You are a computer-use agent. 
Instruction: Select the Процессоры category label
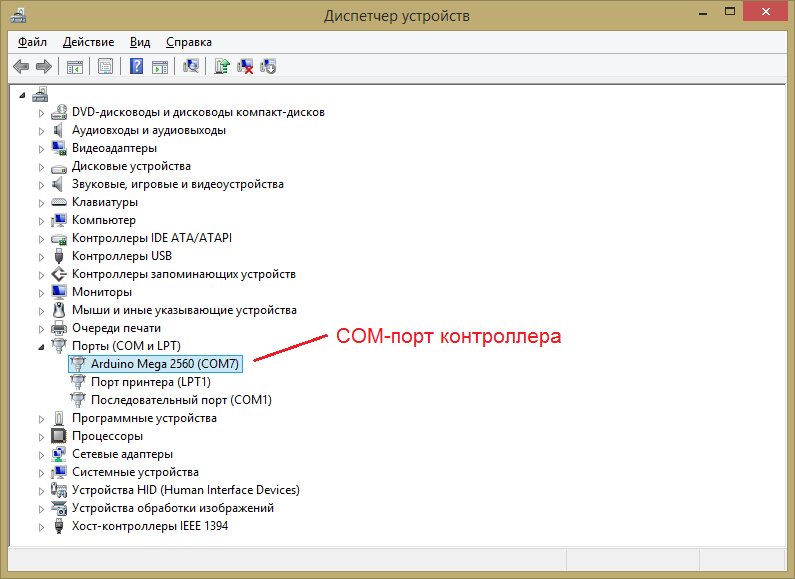pos(107,436)
